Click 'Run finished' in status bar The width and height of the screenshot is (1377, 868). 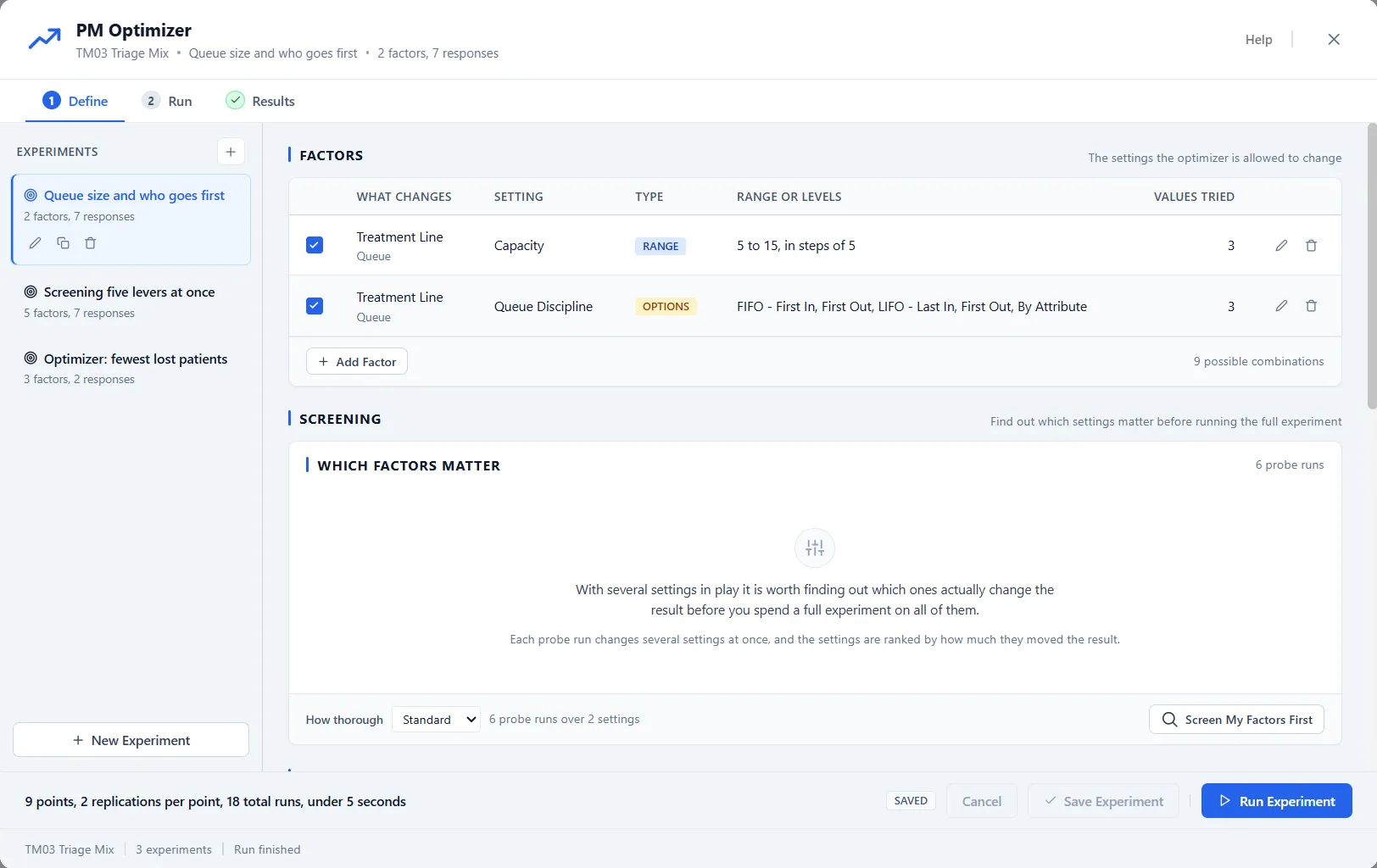(267, 849)
